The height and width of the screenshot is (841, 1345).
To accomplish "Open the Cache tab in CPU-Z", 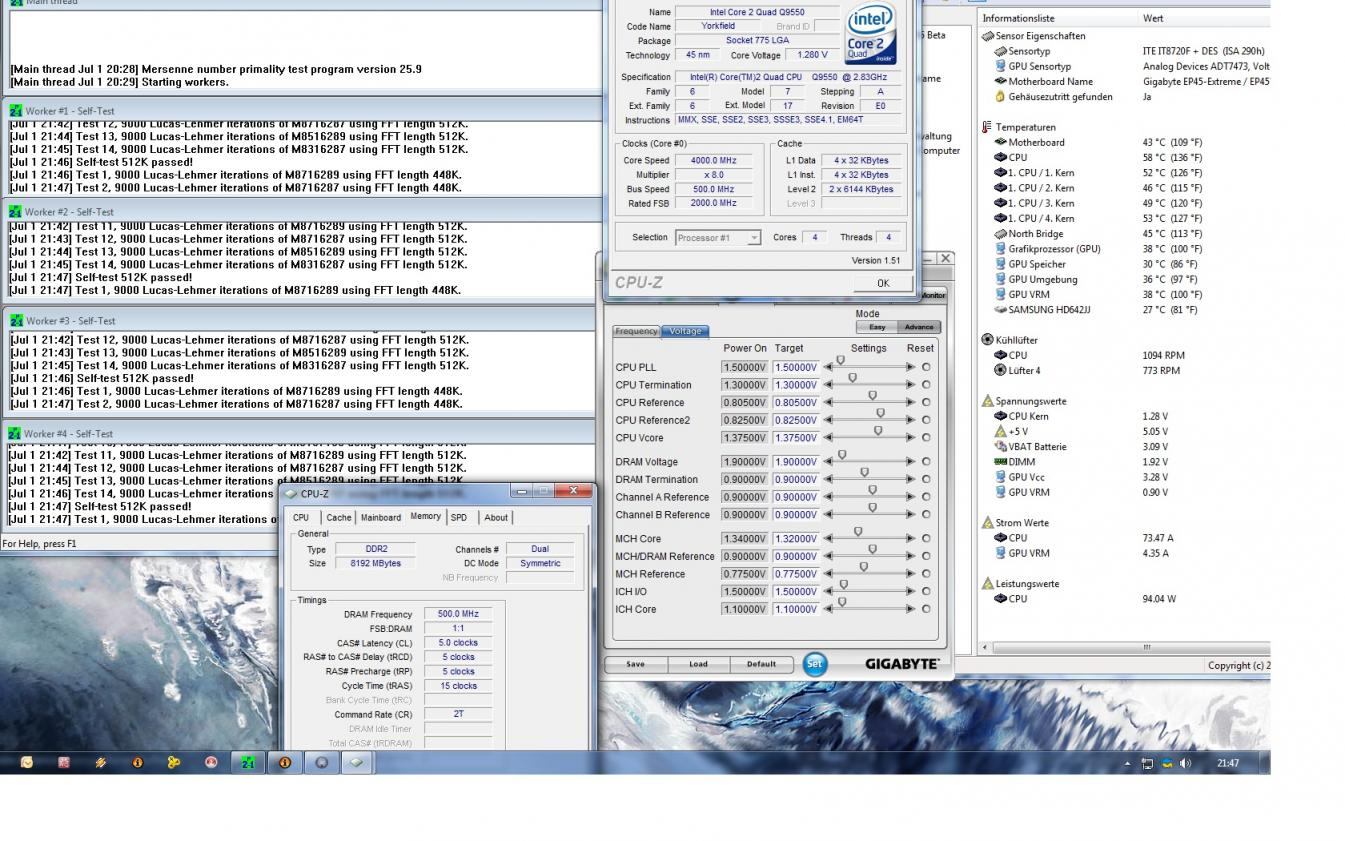I will (x=339, y=518).
